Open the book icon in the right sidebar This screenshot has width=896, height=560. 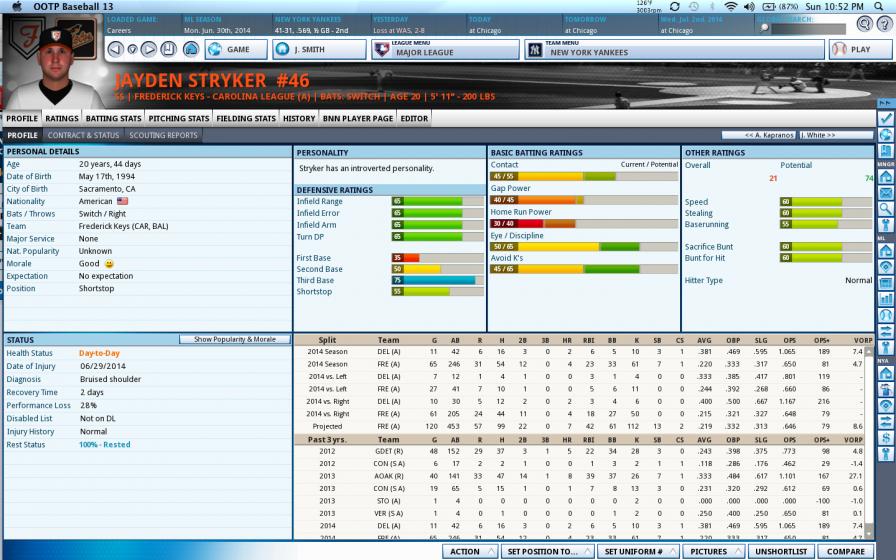point(886,151)
